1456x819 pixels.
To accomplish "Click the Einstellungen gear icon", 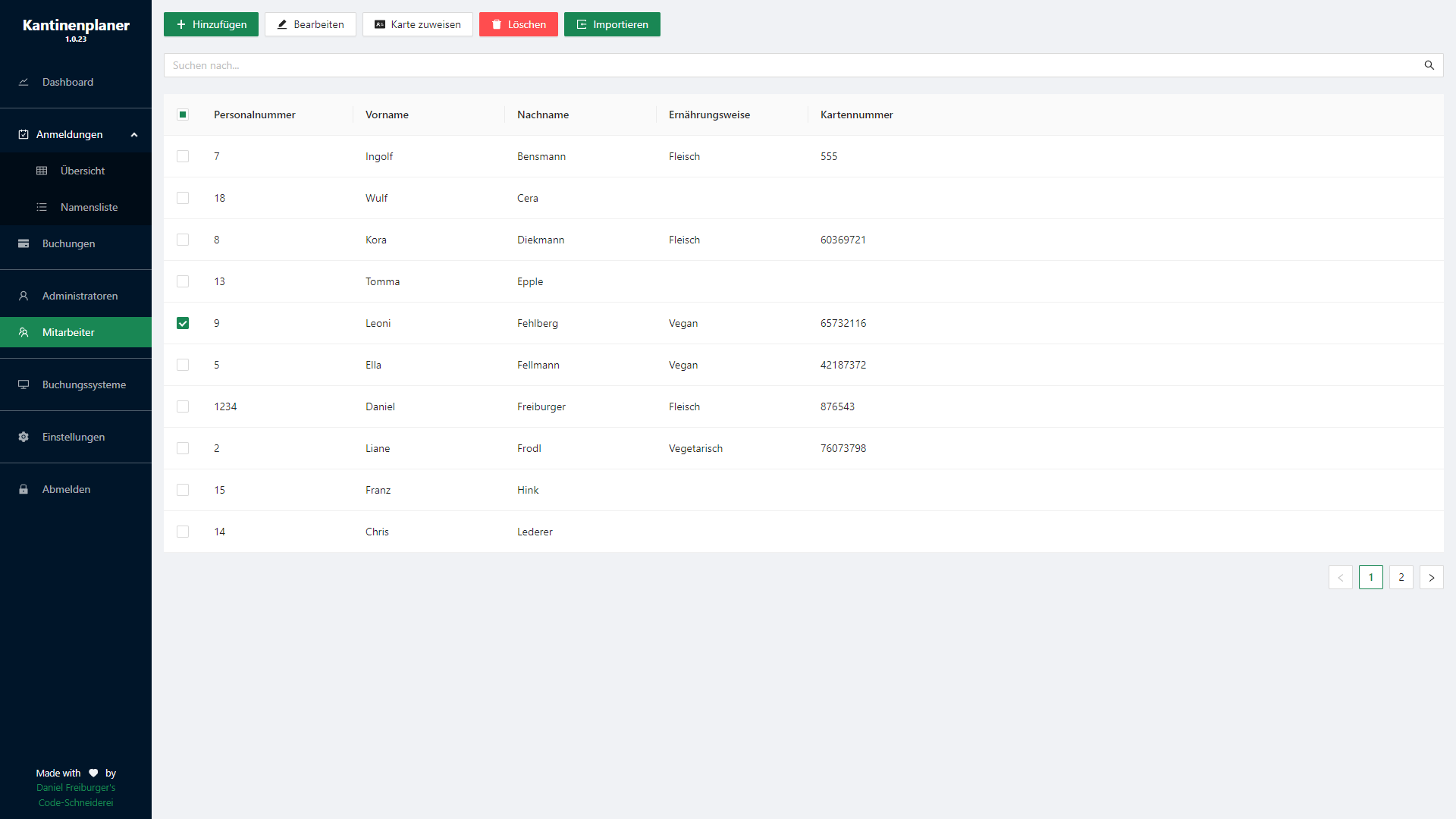I will pyautogui.click(x=24, y=437).
